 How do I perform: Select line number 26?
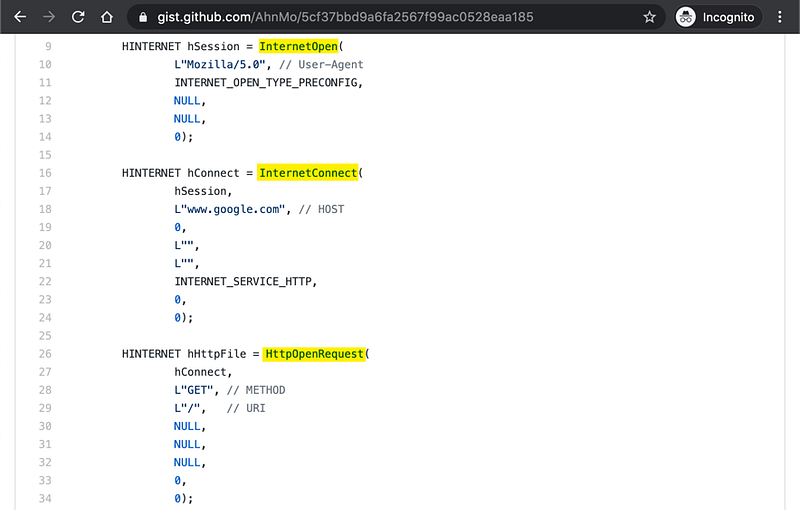point(45,354)
